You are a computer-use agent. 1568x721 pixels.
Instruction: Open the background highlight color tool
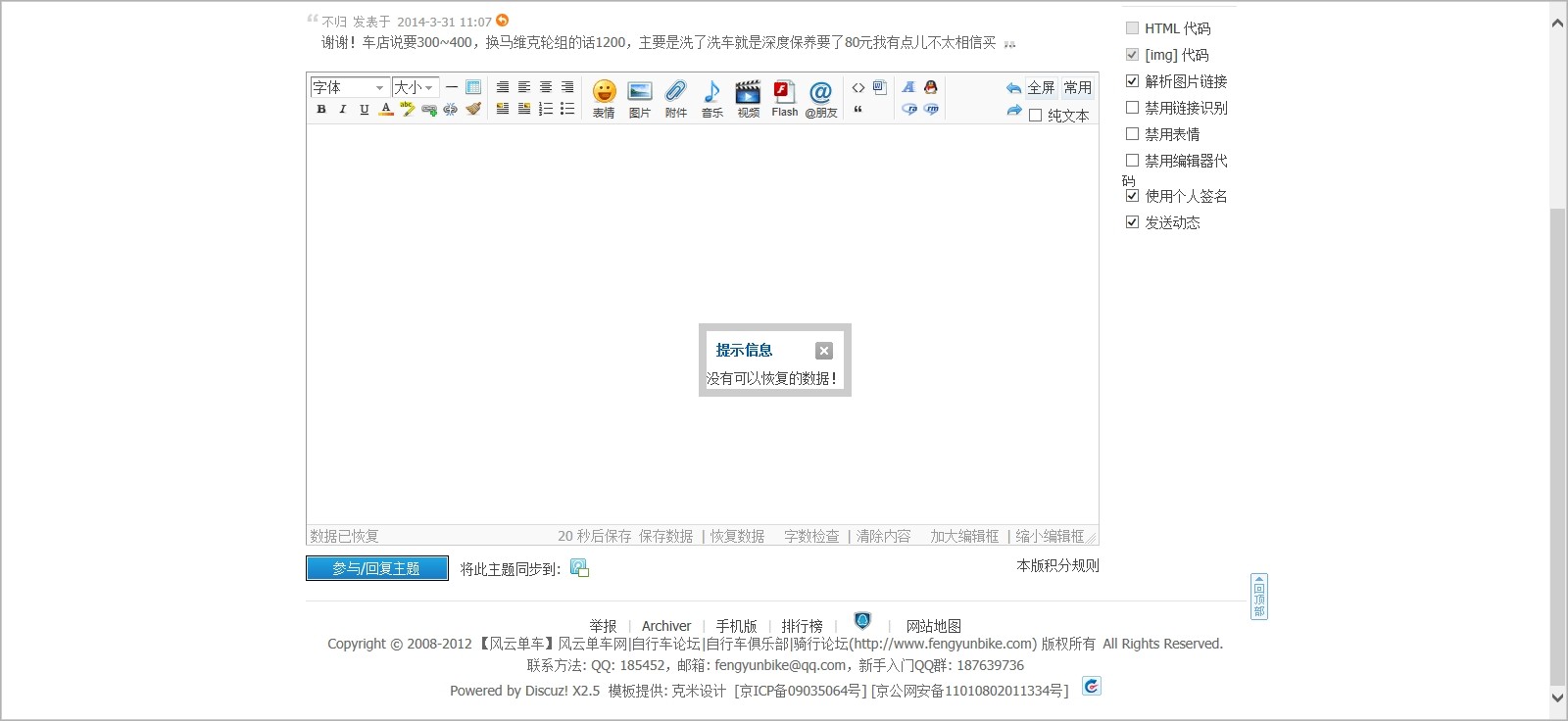(408, 110)
